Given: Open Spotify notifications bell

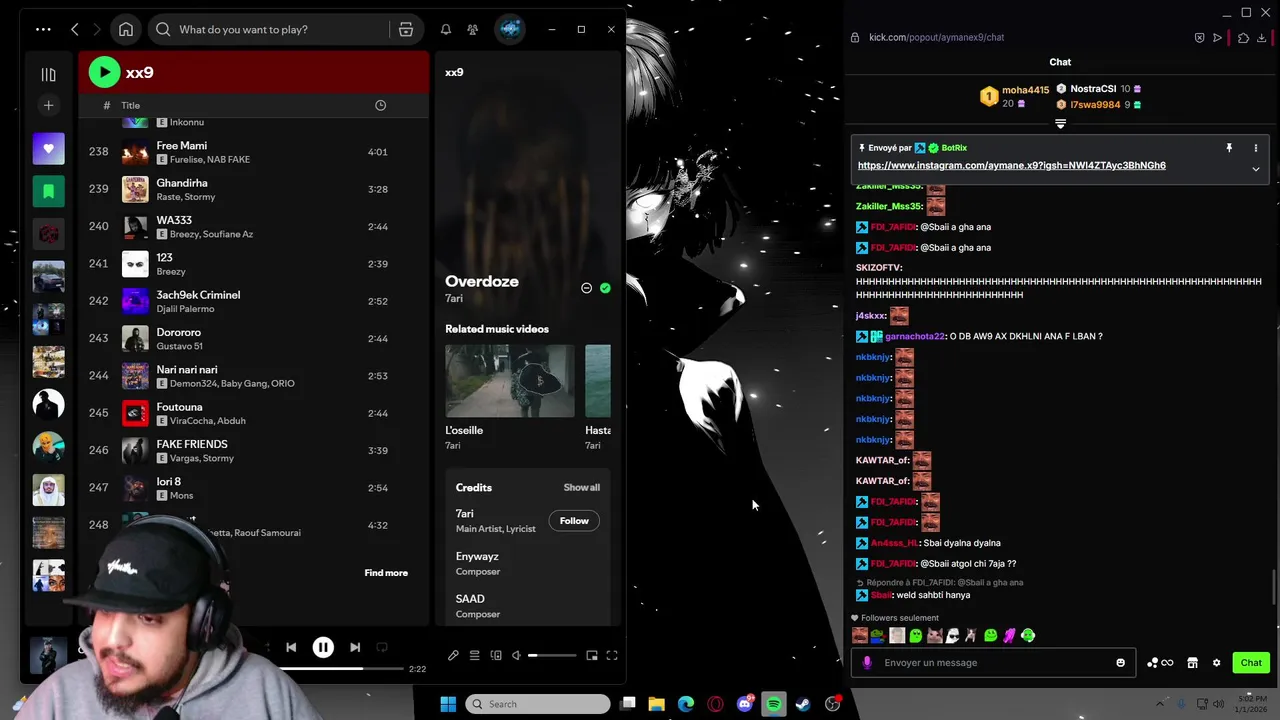Looking at the screenshot, I should coord(446,29).
